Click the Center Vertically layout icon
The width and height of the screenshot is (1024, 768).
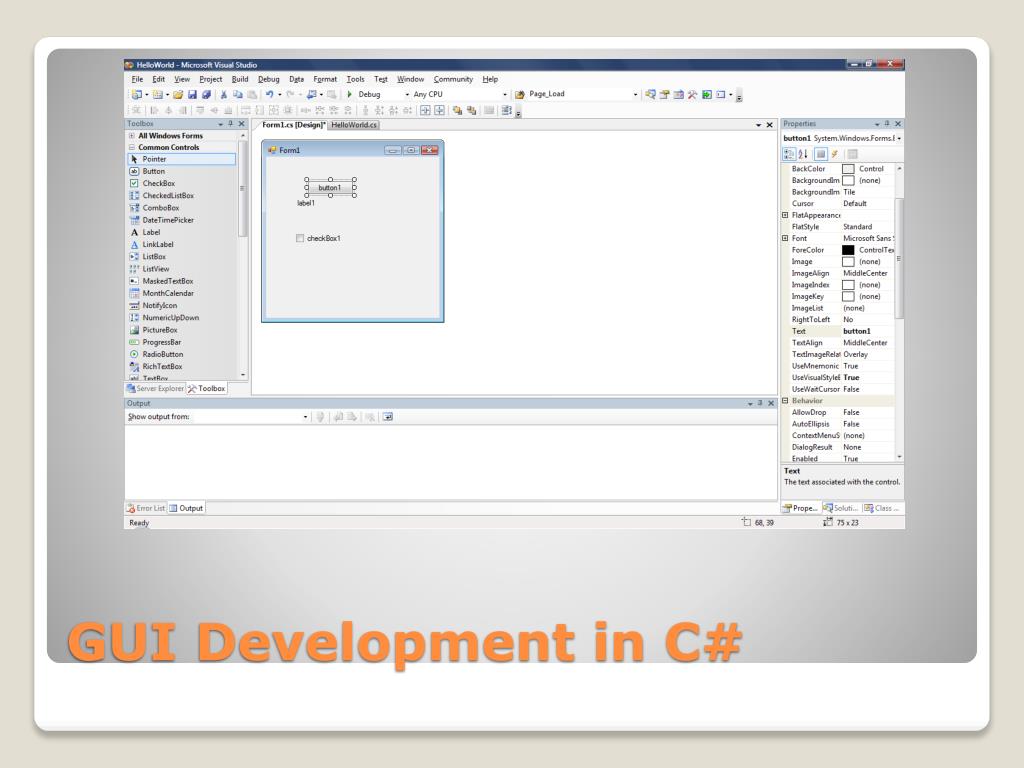tap(440, 110)
